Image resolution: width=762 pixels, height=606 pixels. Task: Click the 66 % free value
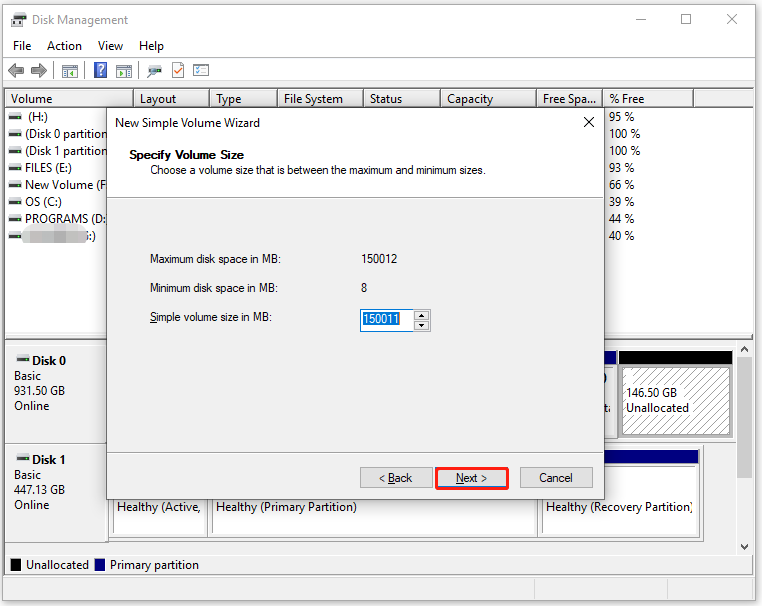622,185
